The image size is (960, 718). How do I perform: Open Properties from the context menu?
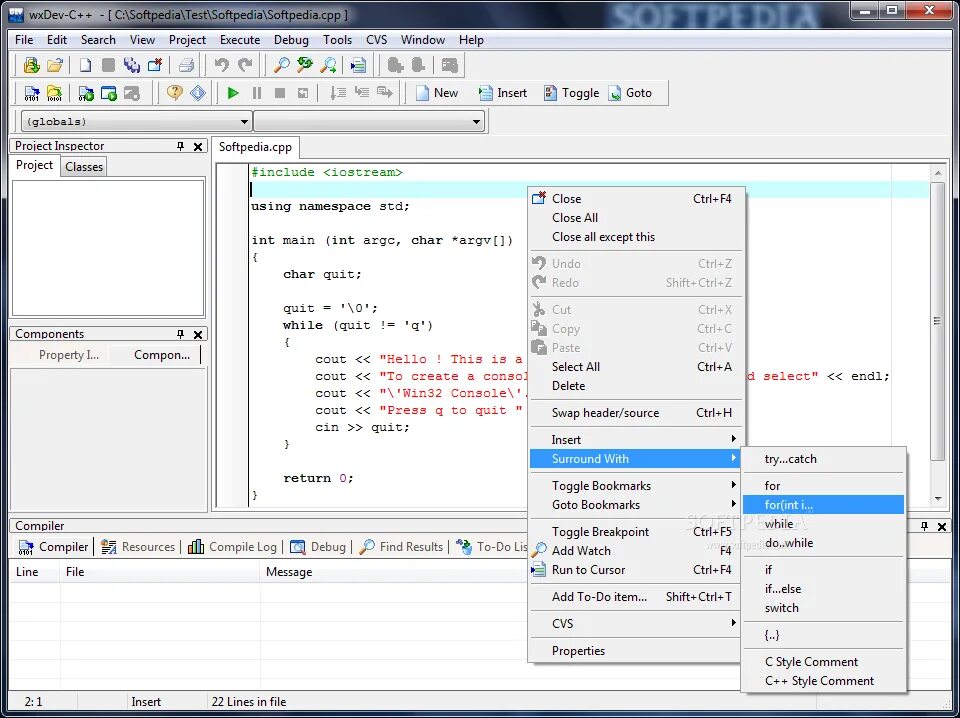coord(636,651)
